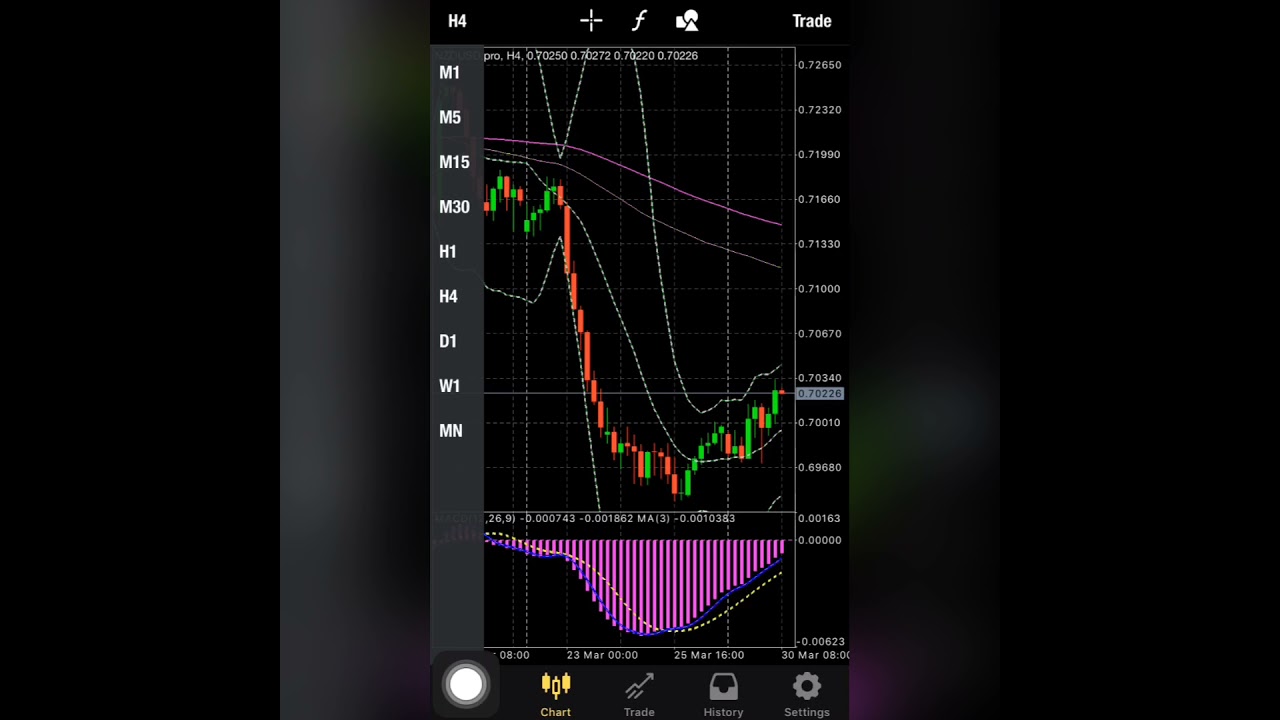Viewport: 1280px width, 720px height.
Task: Choose the MN monthly timeframe
Action: point(451,431)
